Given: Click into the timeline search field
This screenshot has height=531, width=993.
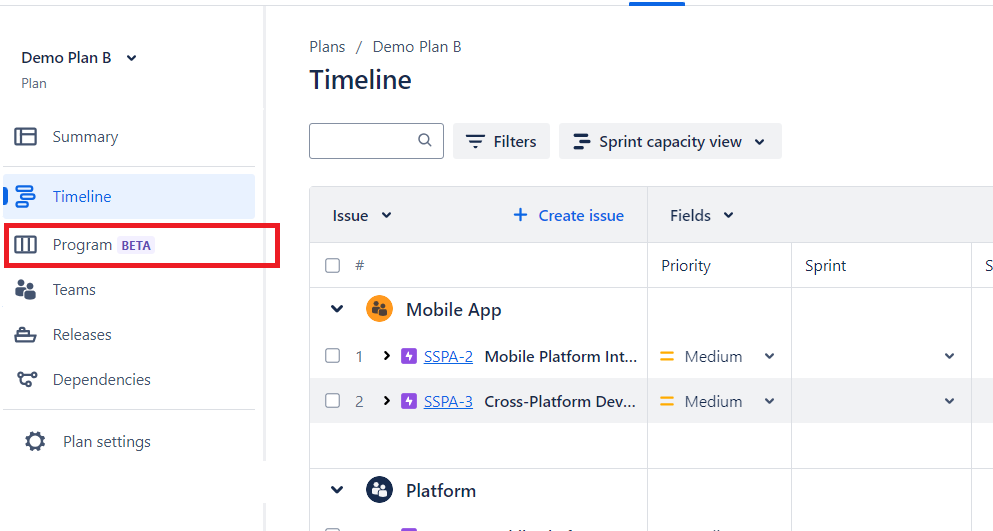Looking at the screenshot, I should coord(363,141).
